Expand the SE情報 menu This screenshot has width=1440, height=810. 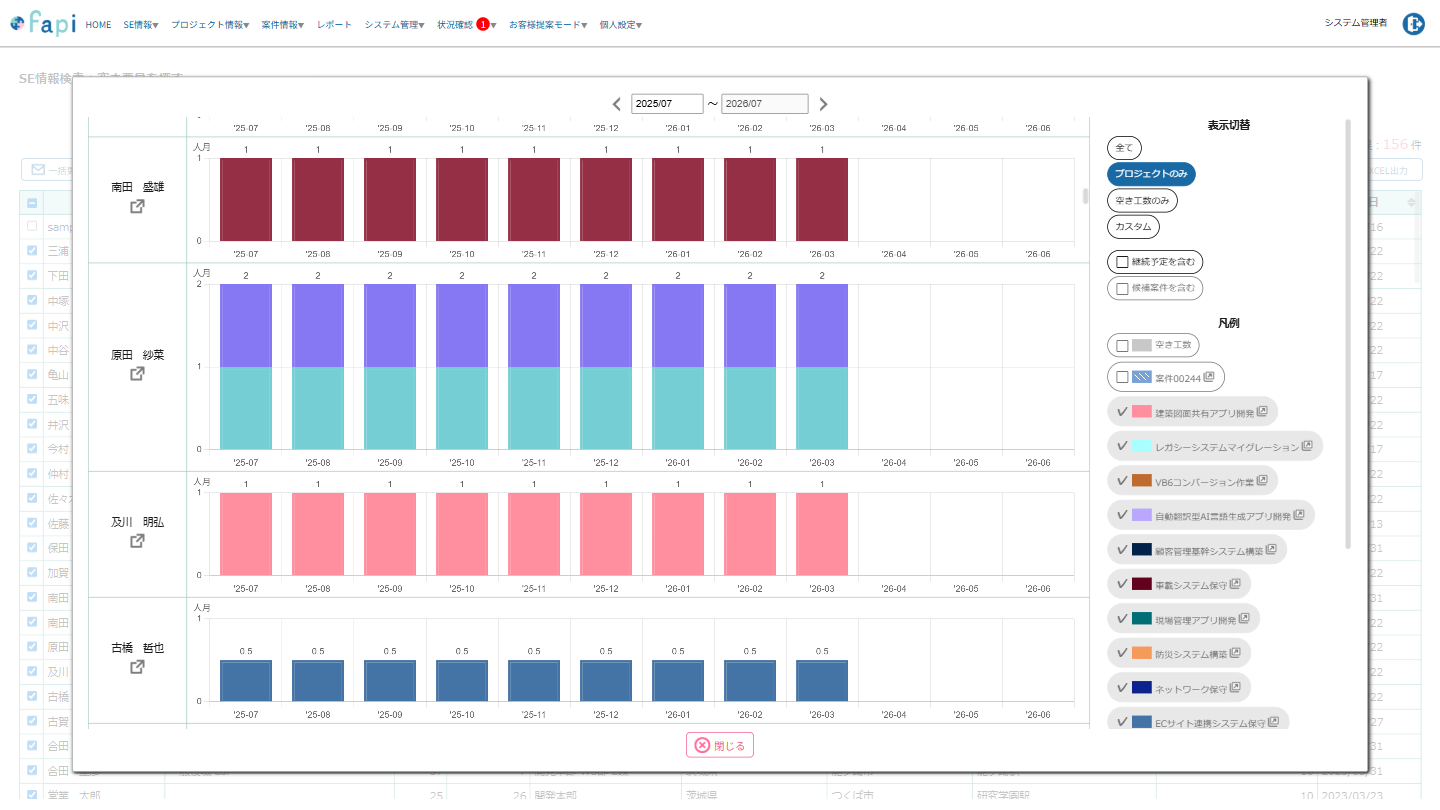pyautogui.click(x=140, y=25)
